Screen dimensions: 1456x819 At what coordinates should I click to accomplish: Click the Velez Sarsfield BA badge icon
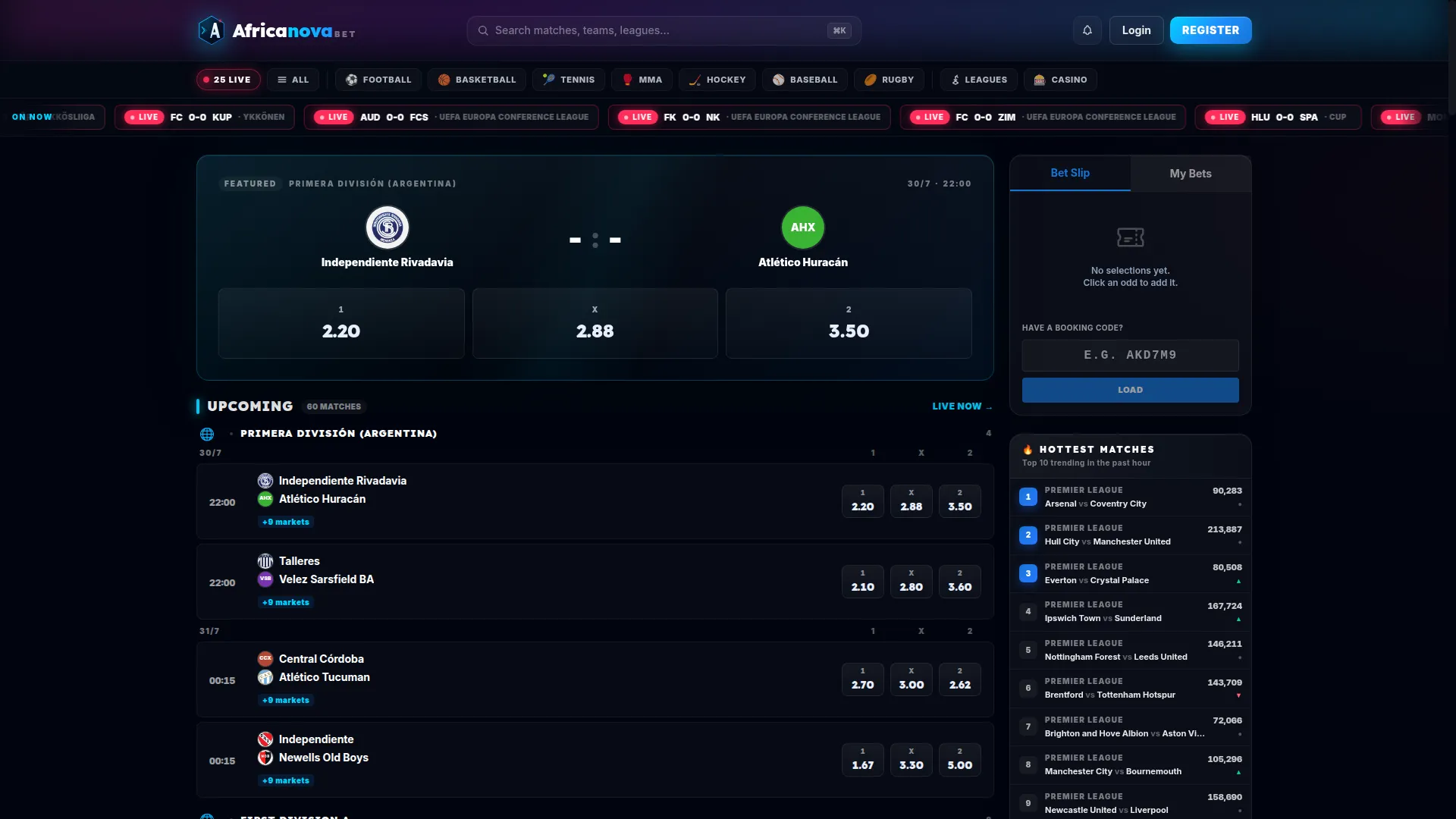pos(265,579)
